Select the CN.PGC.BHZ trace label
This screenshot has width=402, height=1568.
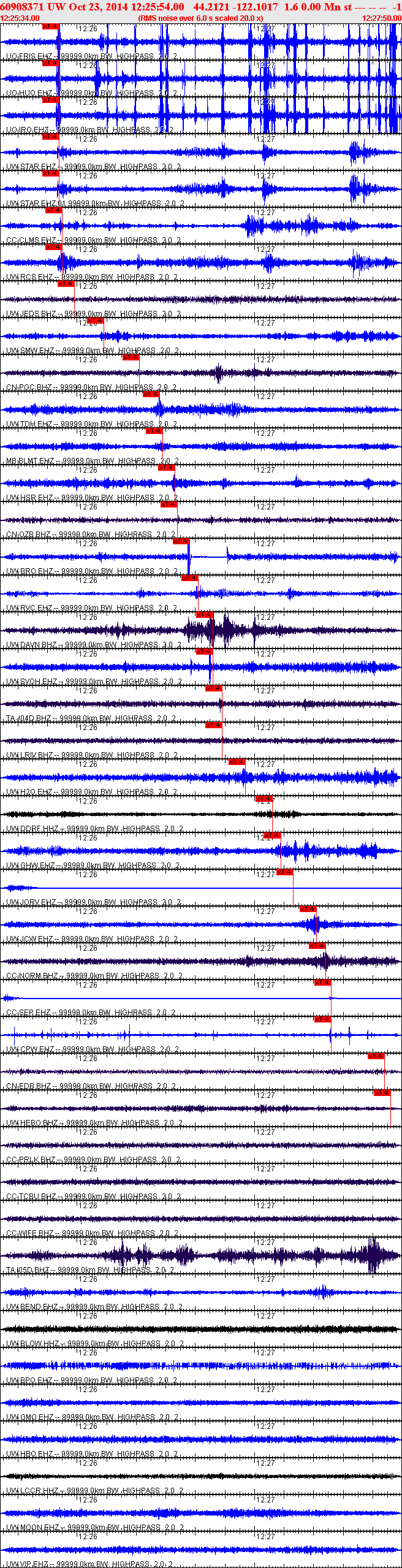pyautogui.click(x=91, y=387)
